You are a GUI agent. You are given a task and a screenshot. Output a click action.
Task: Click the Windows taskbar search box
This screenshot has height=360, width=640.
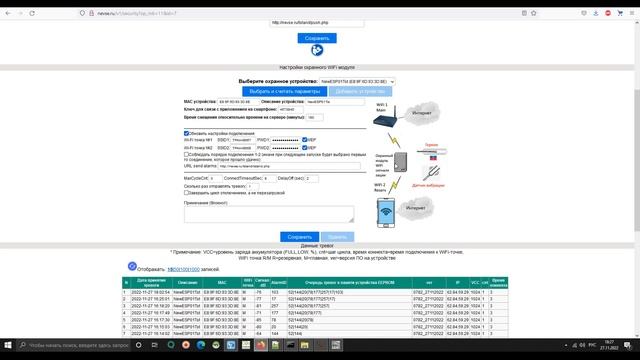pos(74,345)
